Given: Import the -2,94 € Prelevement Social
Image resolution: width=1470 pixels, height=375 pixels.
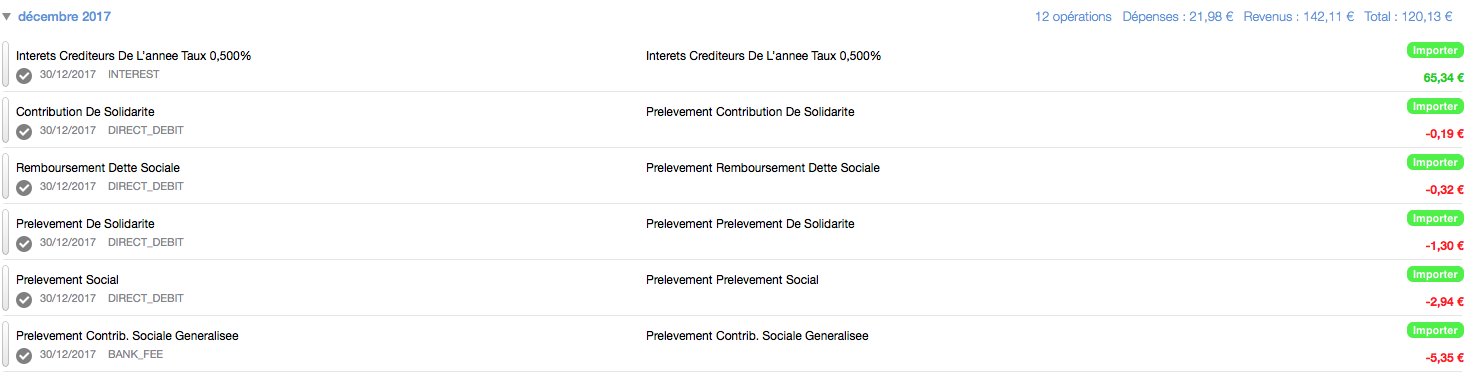Looking at the screenshot, I should pyautogui.click(x=1434, y=274).
